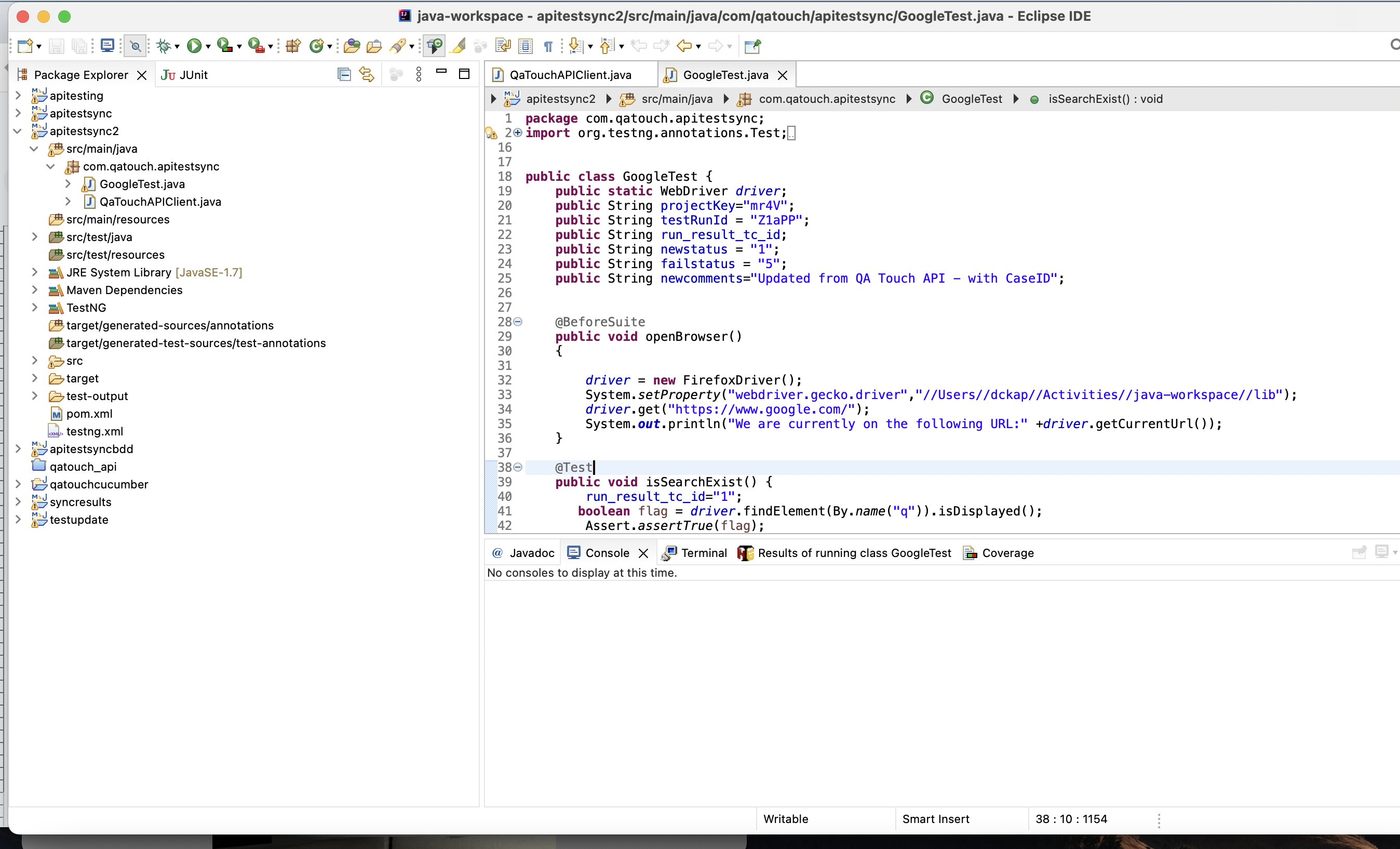
Task: Collapse the @BeforeSuite method fold marker
Action: pyautogui.click(x=518, y=322)
